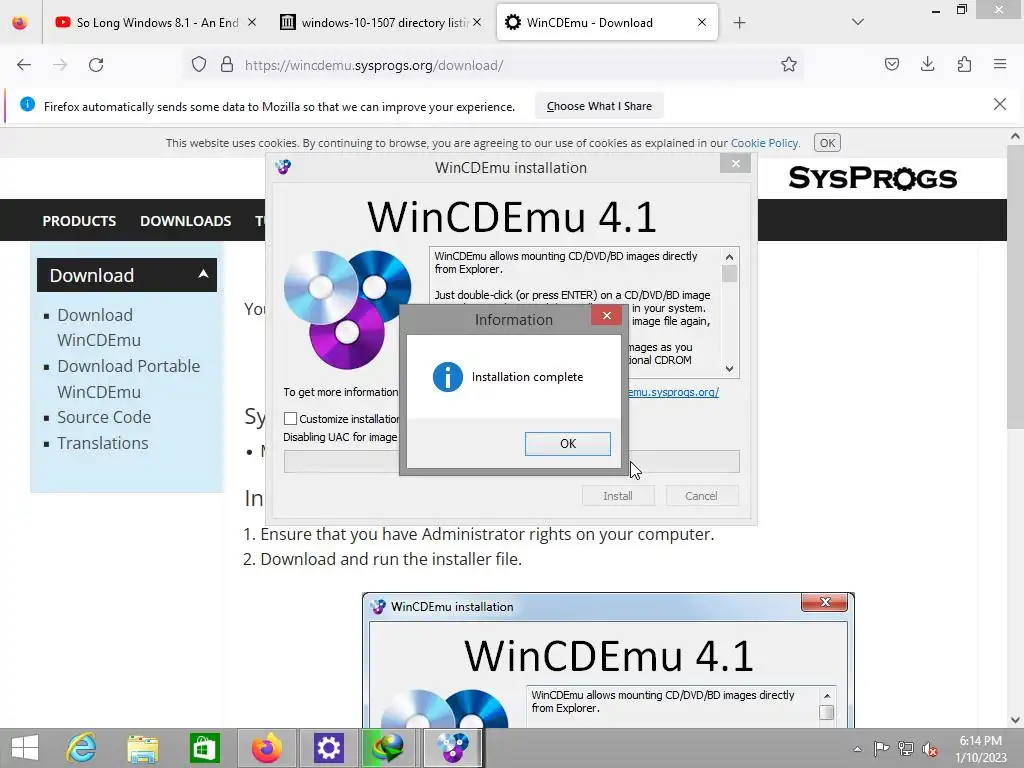Click the WinCDEmu title bar icon
Screen dimensions: 1024x768
283,167
